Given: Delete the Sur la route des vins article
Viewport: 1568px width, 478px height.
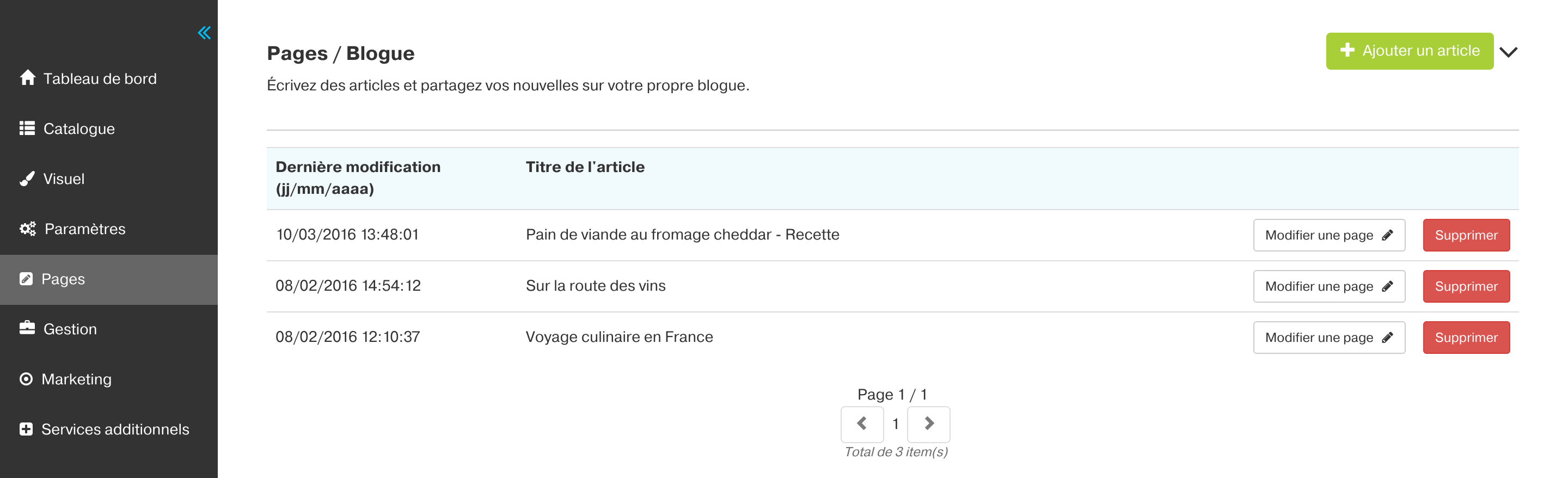Looking at the screenshot, I should (1466, 286).
